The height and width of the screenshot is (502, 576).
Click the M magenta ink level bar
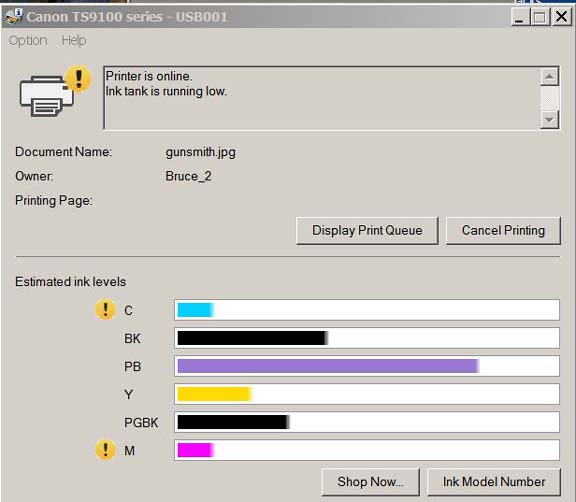click(x=367, y=450)
